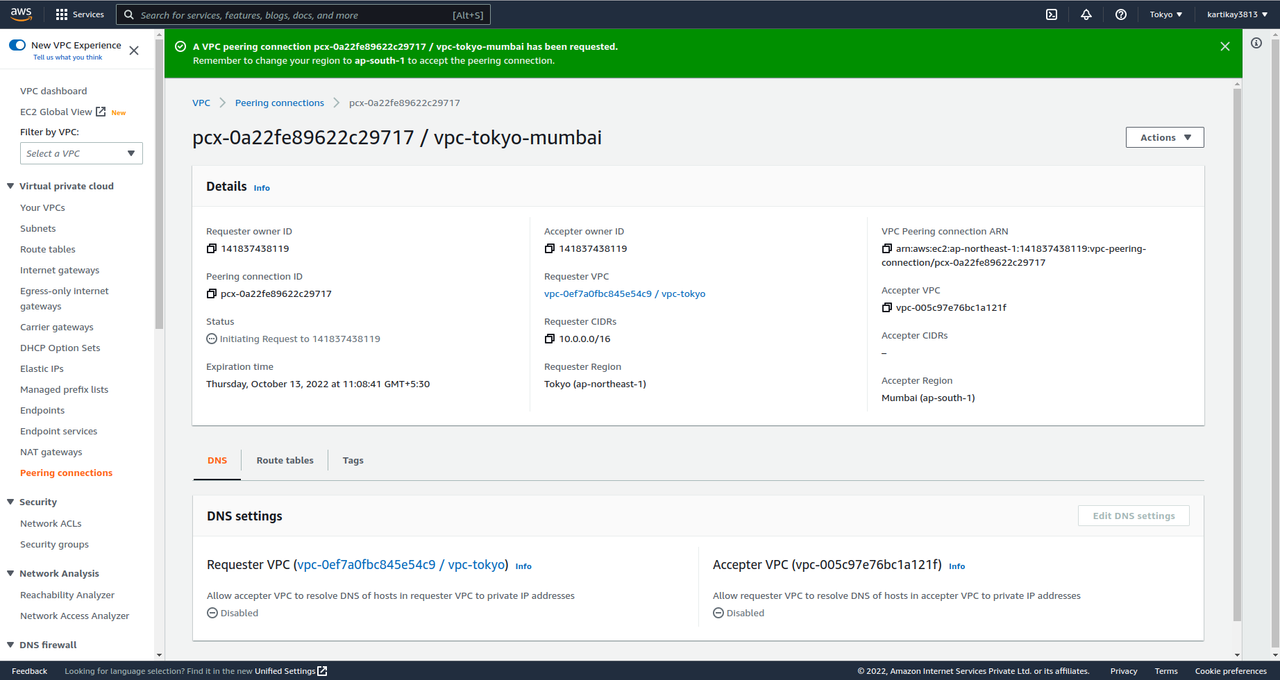The image size is (1280, 680).
Task: Launch the CloudShell terminal icon
Action: tap(1051, 15)
